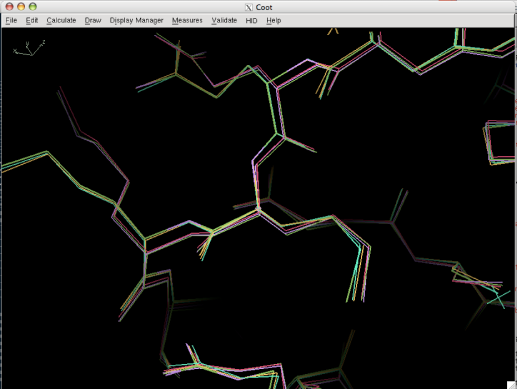This screenshot has width=517, height=389.
Task: Open the Measures menu
Action: tap(187, 20)
